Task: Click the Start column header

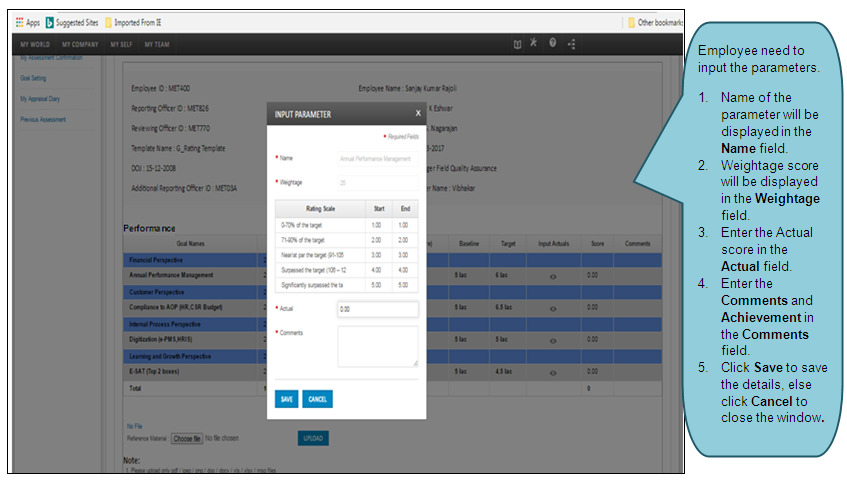Action: (379, 209)
